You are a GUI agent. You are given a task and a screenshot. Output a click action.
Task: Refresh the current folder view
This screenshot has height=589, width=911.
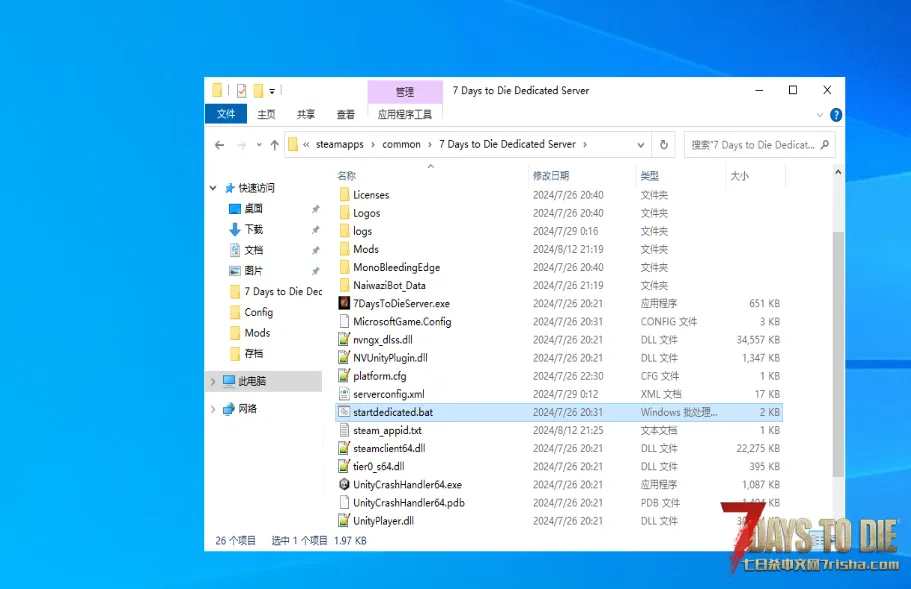[x=663, y=145]
